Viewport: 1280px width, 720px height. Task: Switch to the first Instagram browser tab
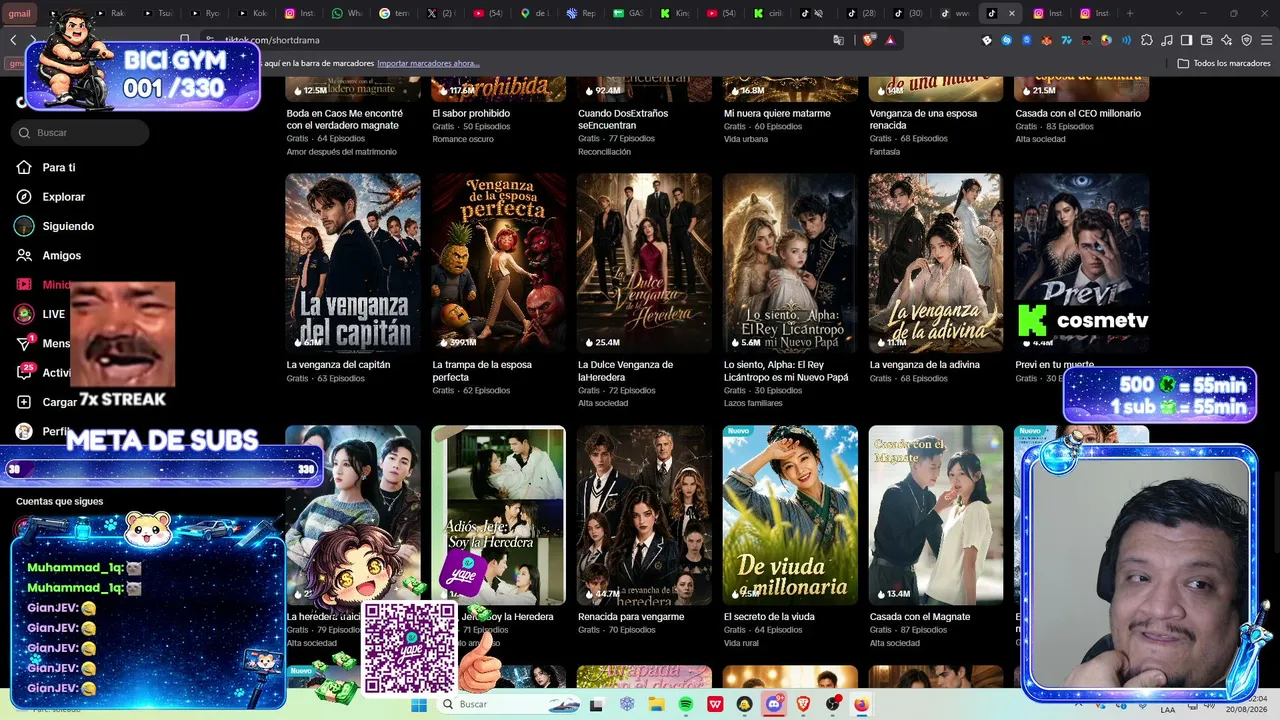tap(300, 13)
